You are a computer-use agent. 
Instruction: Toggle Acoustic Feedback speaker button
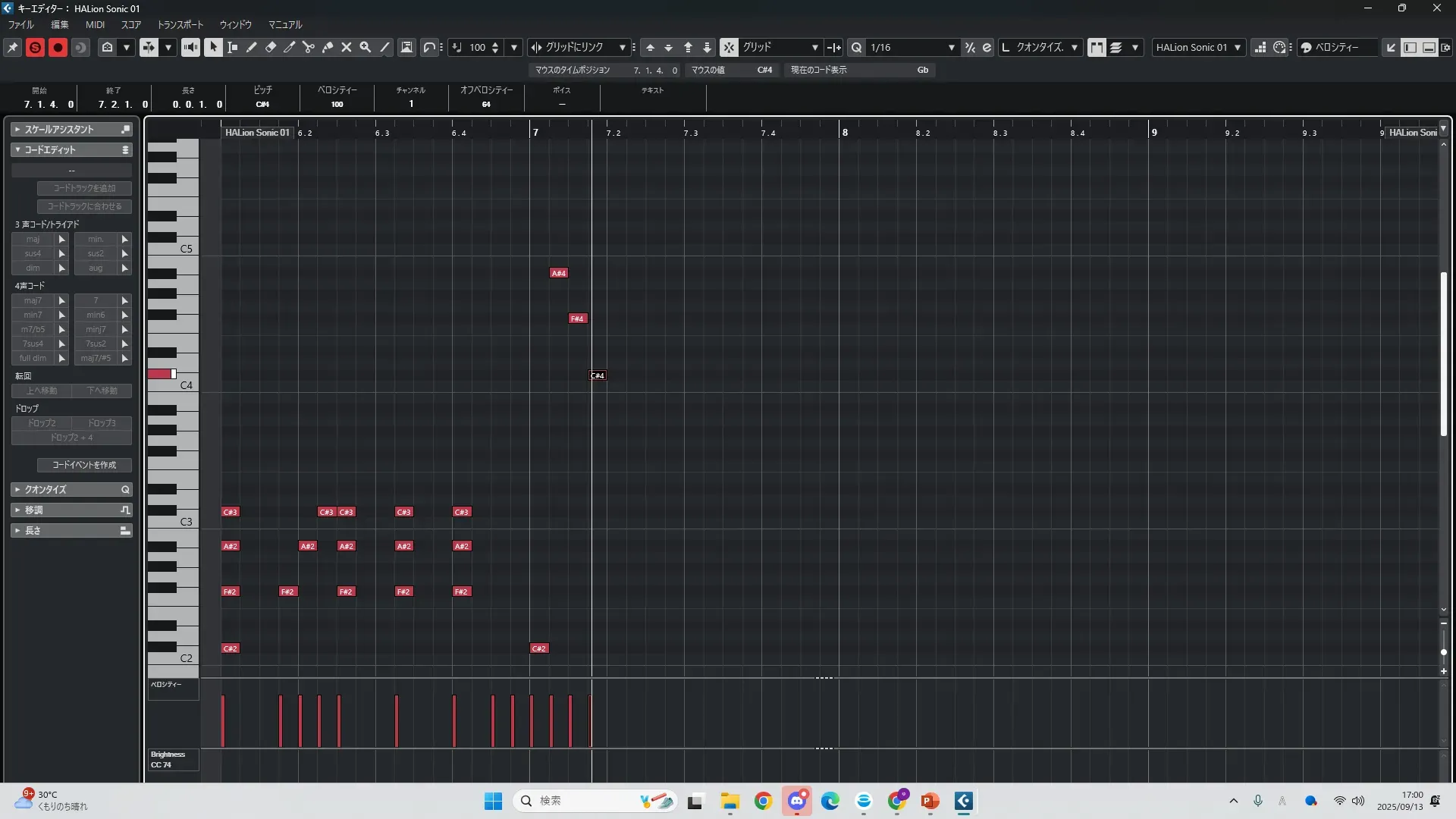(190, 47)
